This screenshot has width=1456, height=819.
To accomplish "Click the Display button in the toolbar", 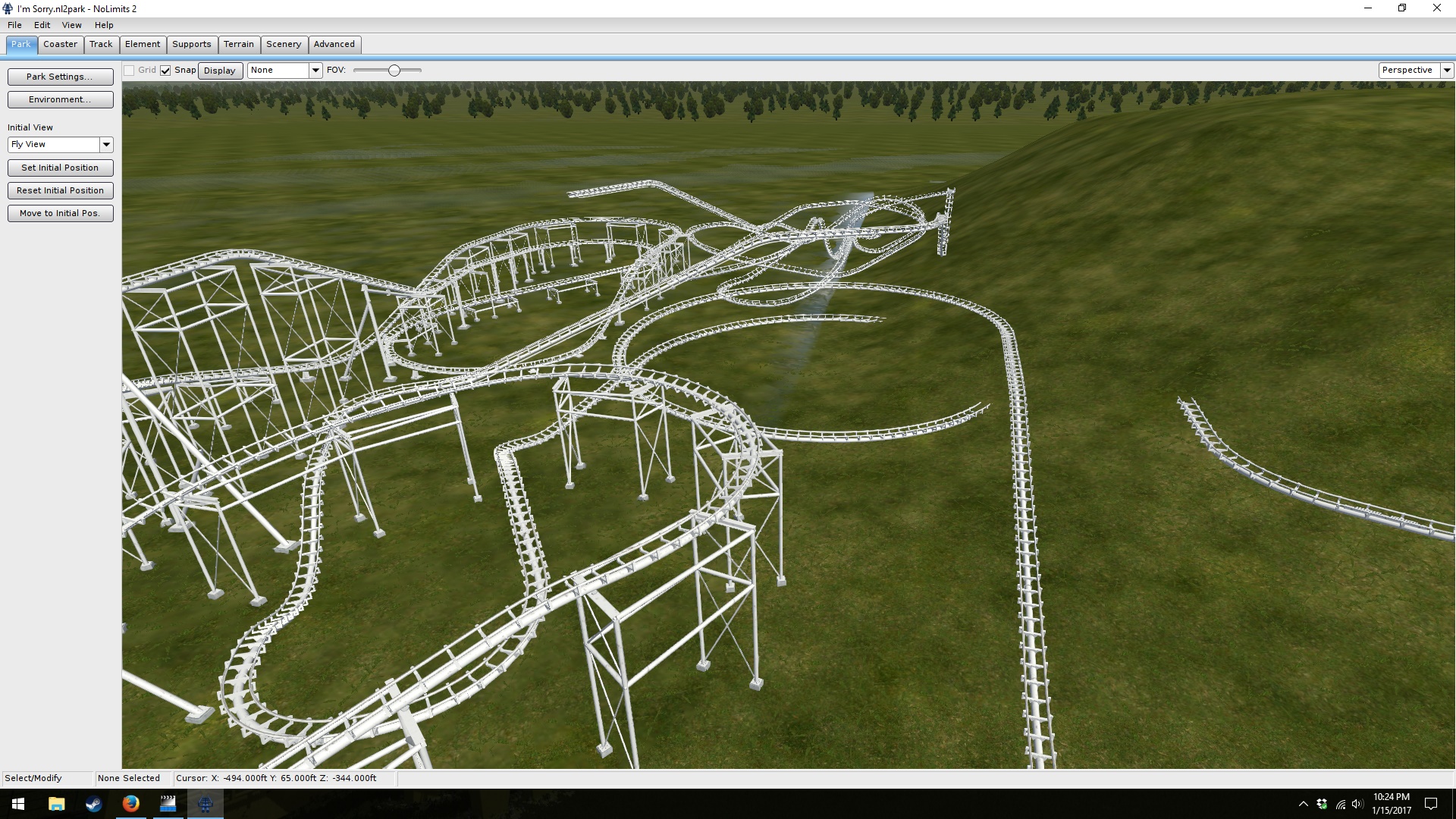I will (220, 71).
